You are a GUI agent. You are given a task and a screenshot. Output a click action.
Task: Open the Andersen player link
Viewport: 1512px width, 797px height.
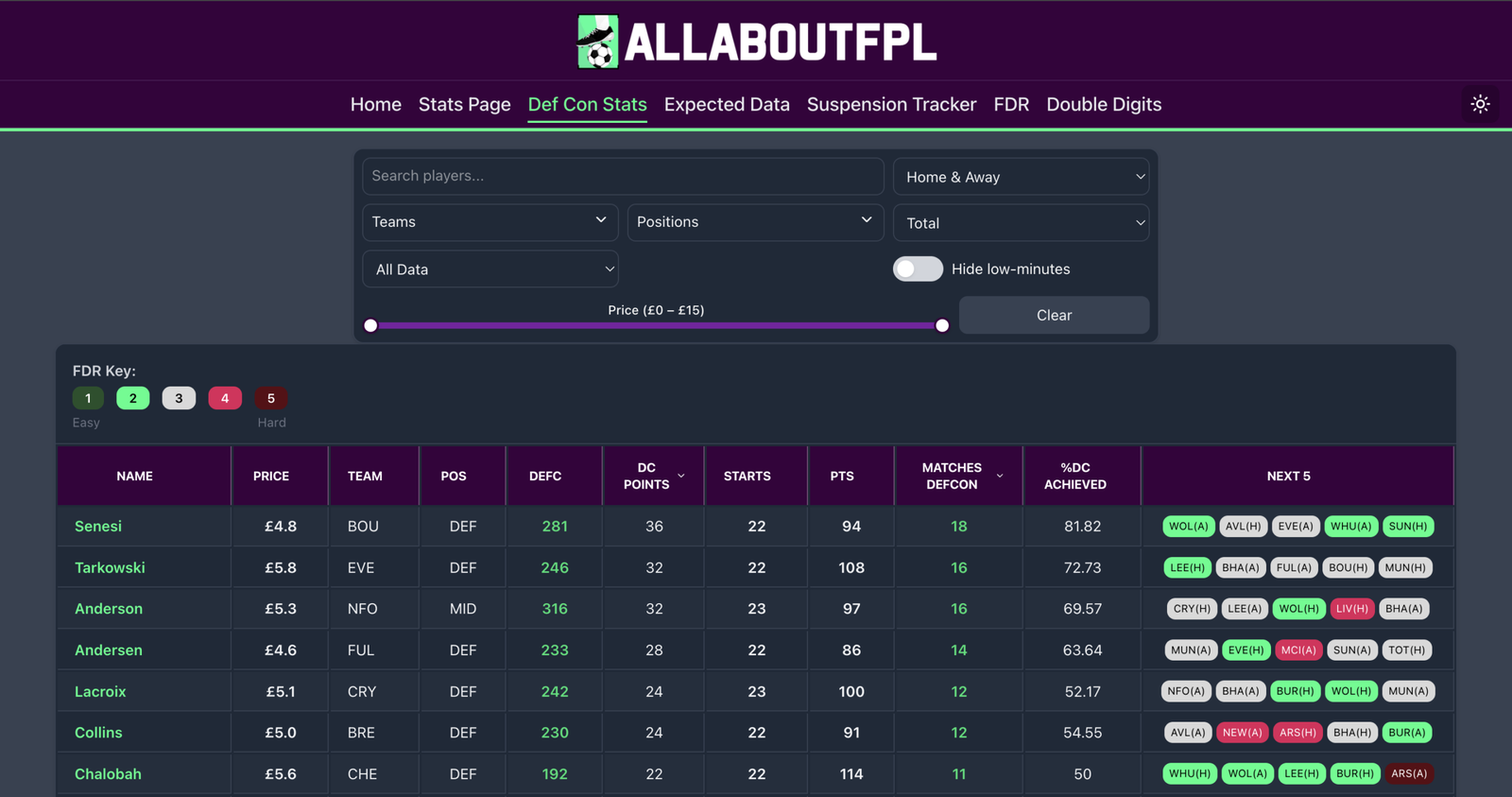point(109,650)
